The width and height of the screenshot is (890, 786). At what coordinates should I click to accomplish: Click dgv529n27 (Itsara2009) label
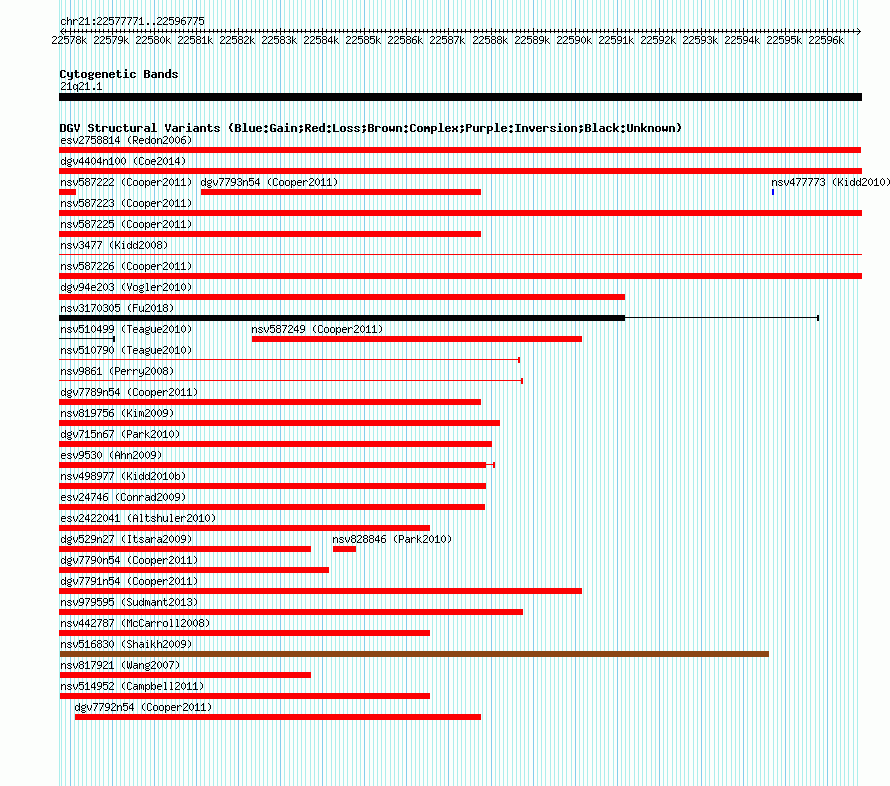point(126,539)
